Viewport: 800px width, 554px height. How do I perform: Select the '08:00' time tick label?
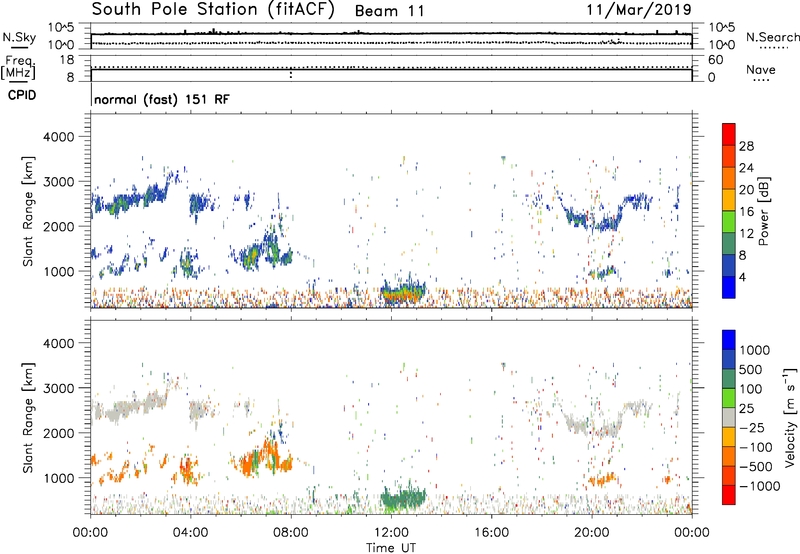(x=291, y=533)
